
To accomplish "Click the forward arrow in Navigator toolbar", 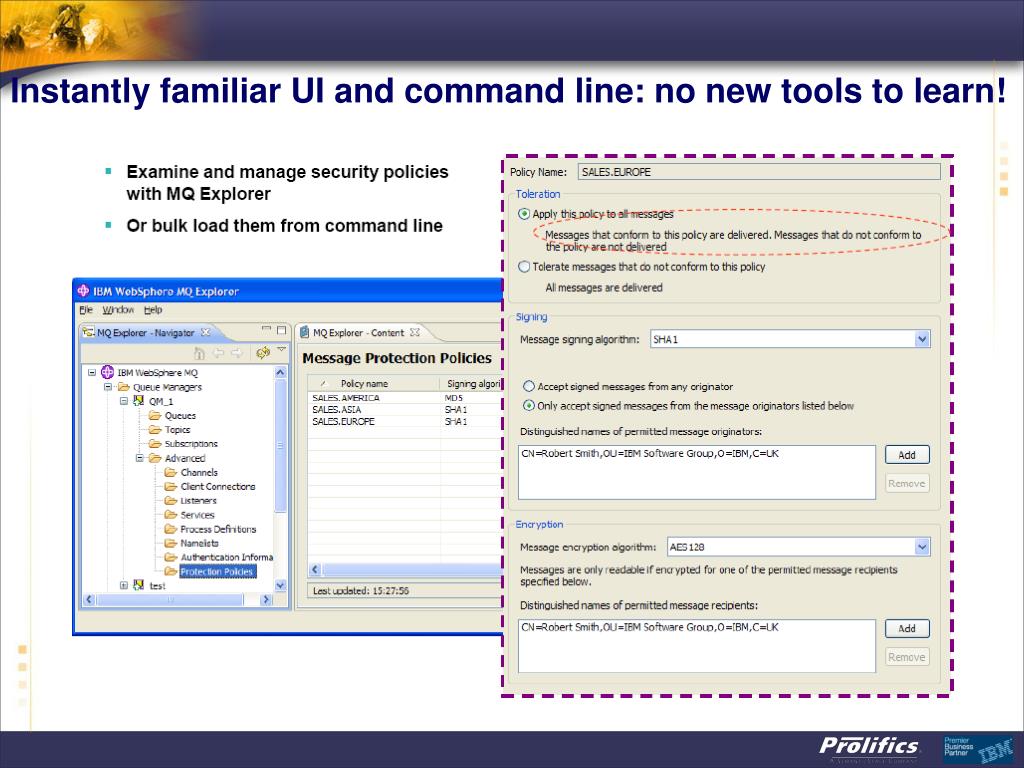I will click(x=237, y=353).
